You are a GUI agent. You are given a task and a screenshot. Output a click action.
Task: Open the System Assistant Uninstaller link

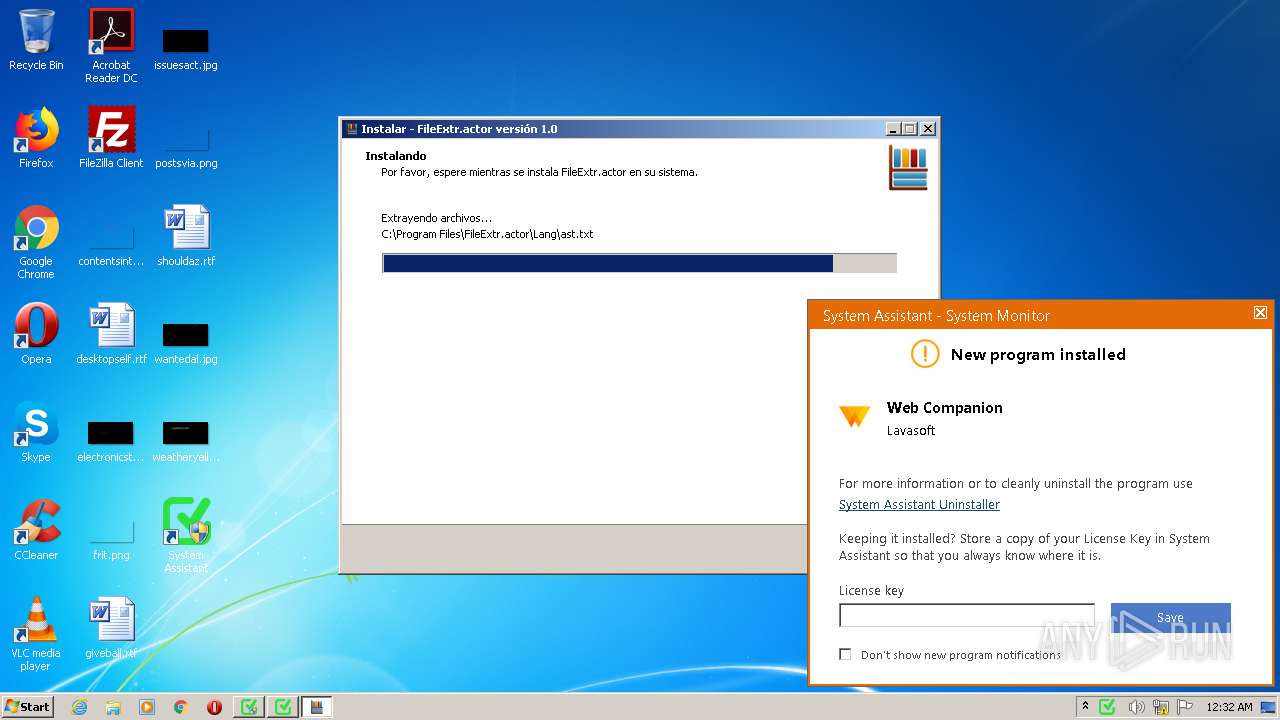pyautogui.click(x=919, y=505)
